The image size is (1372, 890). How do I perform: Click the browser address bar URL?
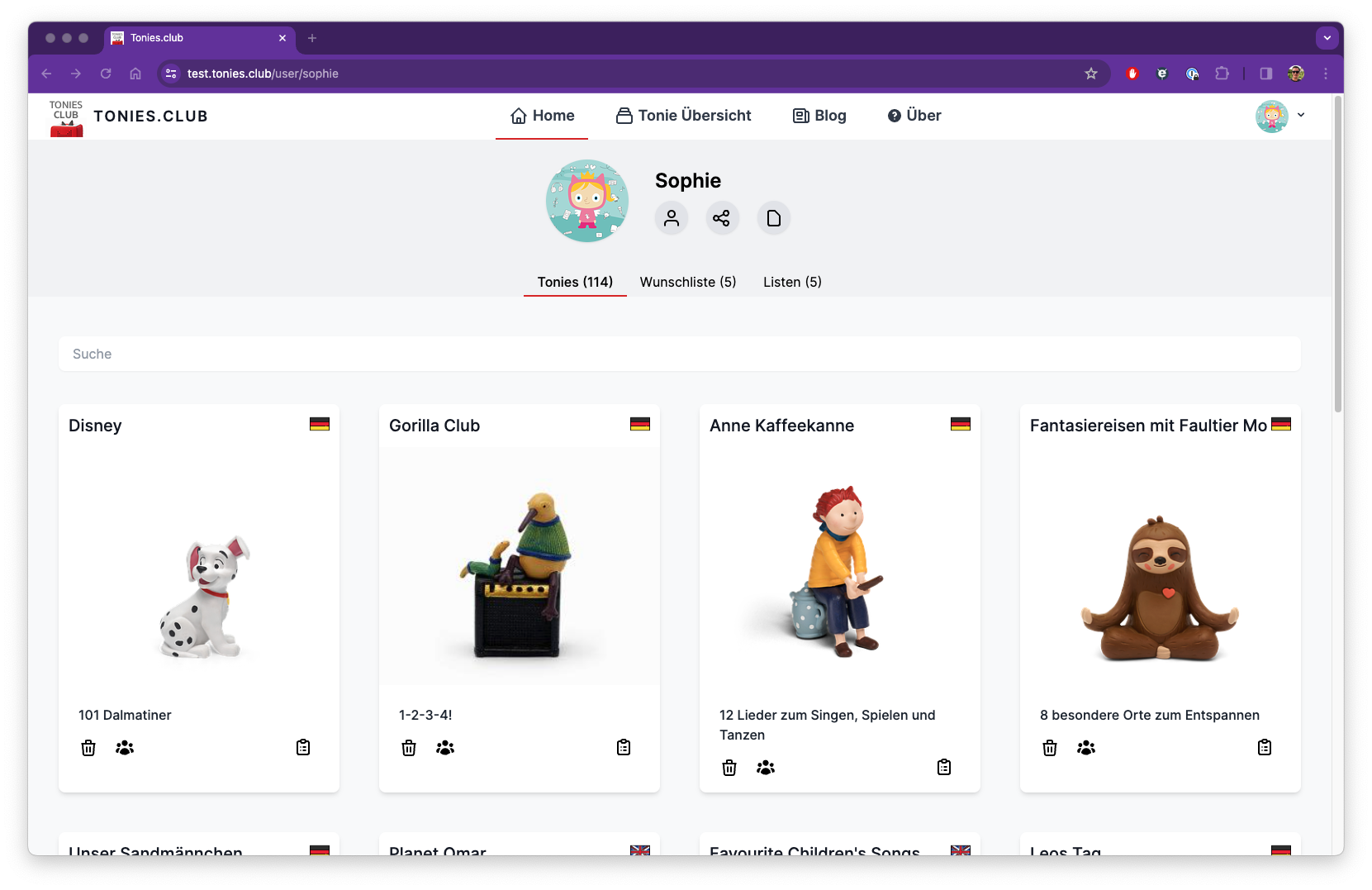pyautogui.click(x=263, y=74)
